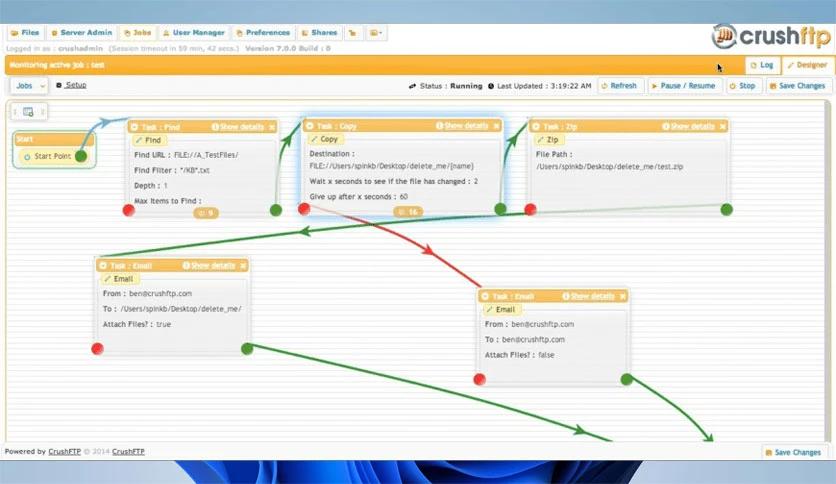Click settings icon of Email task not attaching files
This screenshot has height=484, width=836.
485,296
